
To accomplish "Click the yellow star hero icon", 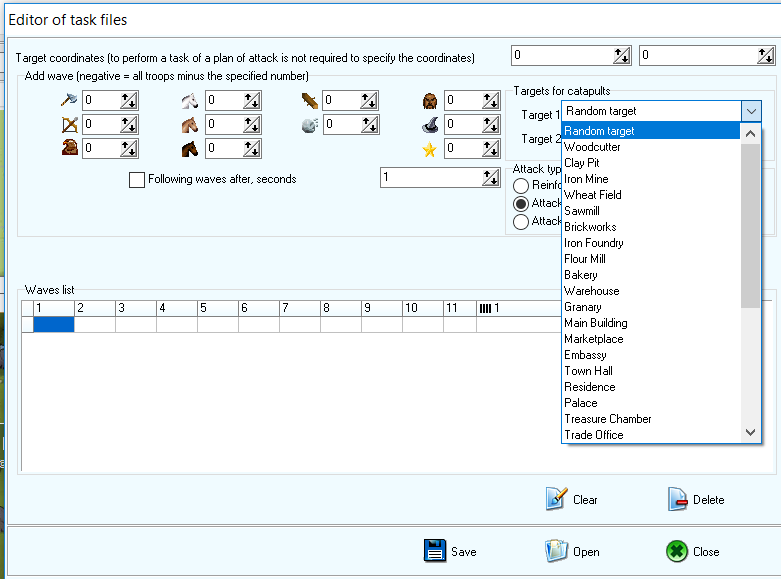I will pyautogui.click(x=430, y=149).
